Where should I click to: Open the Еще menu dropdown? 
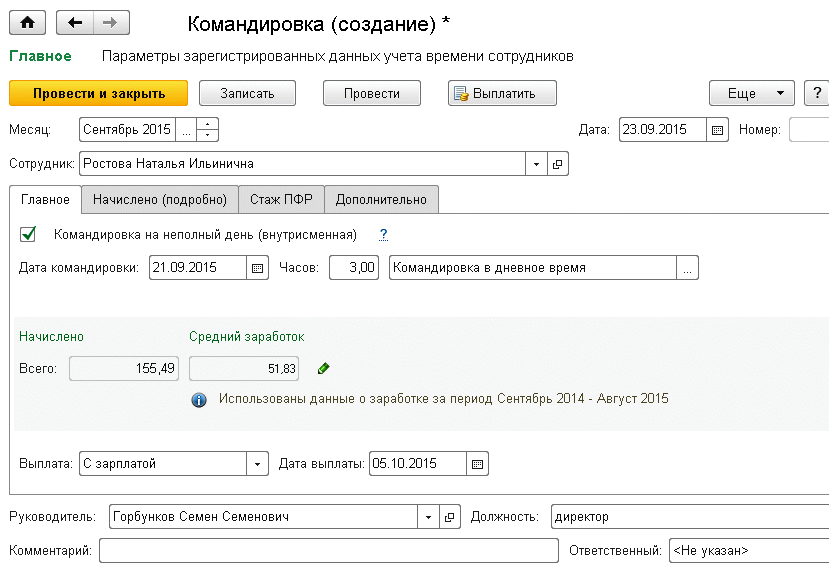751,93
